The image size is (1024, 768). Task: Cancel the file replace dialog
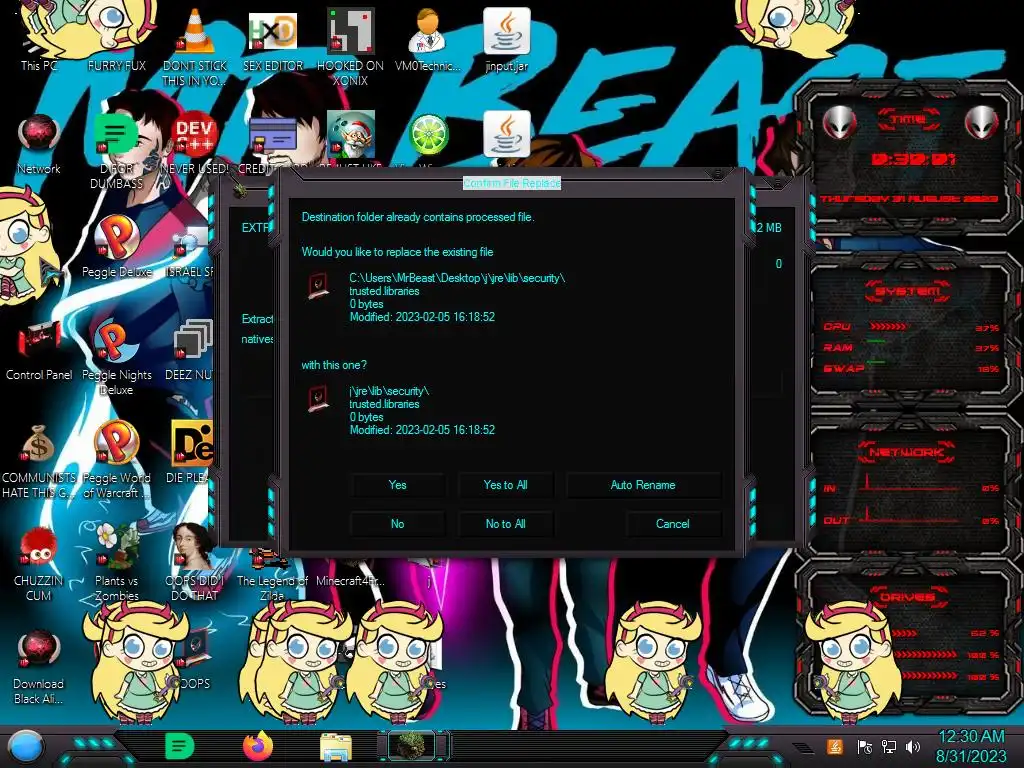point(673,524)
